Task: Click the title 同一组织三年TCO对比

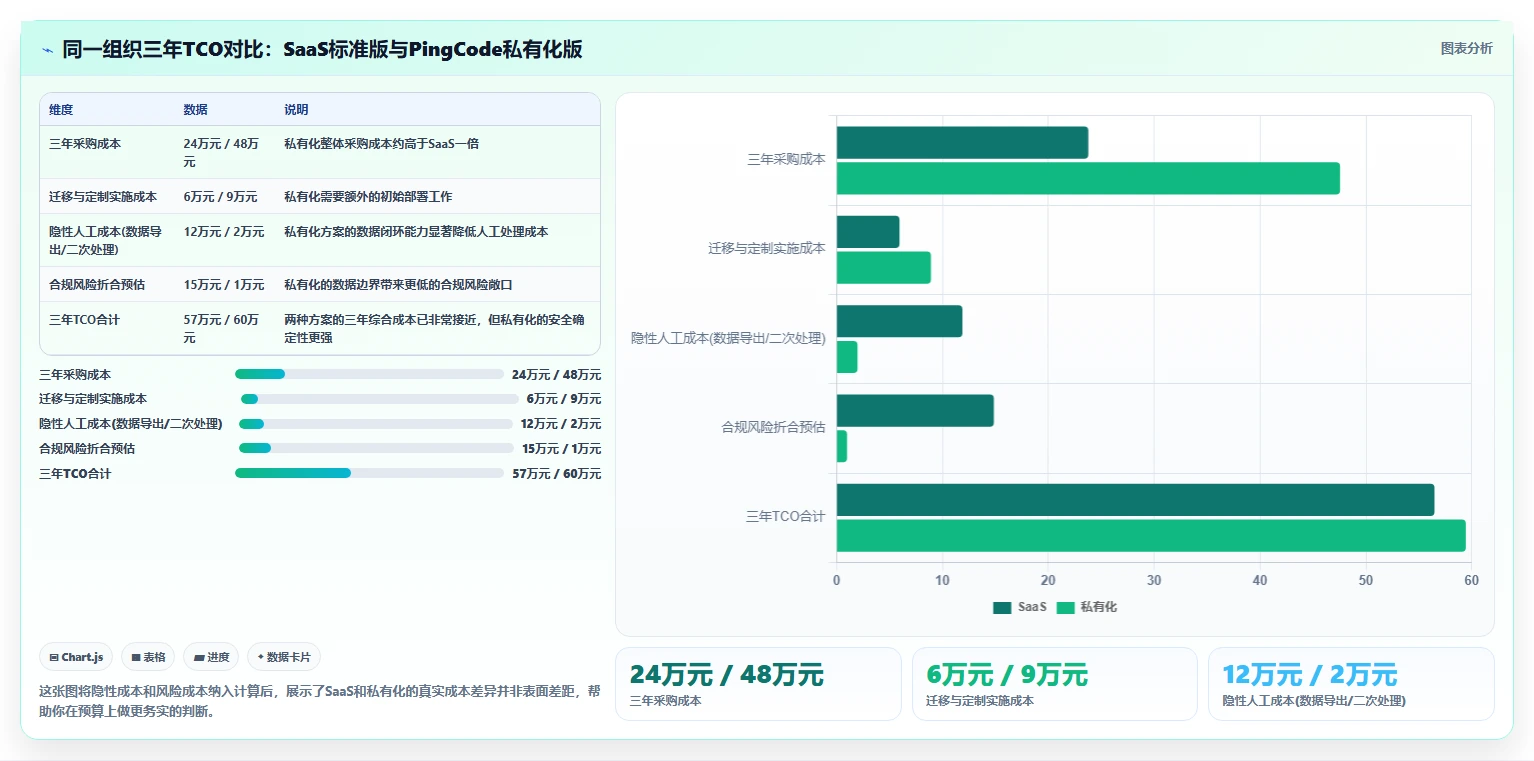Action: tap(322, 50)
